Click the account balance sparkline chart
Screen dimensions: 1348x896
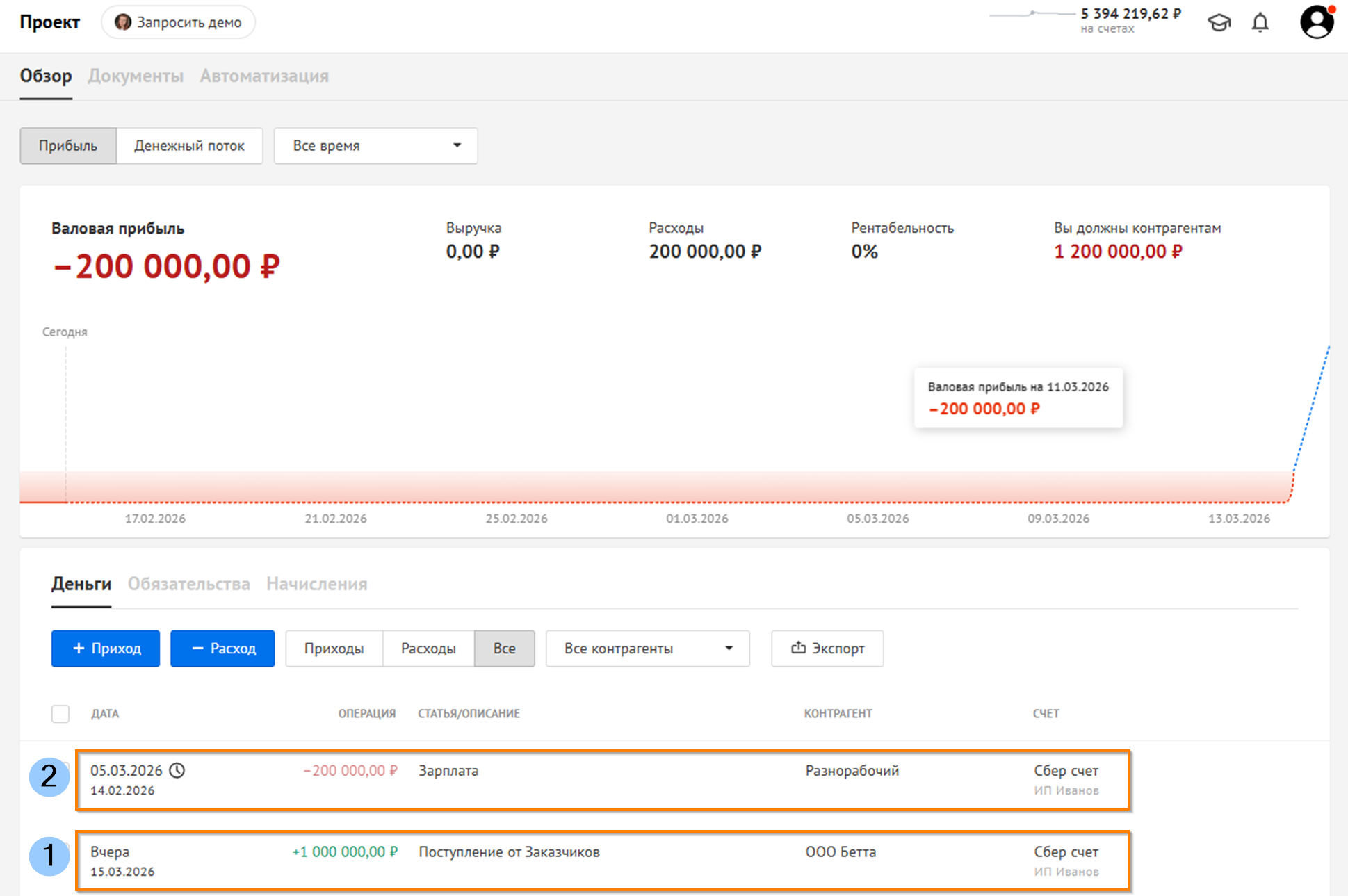pyautogui.click(x=1032, y=13)
